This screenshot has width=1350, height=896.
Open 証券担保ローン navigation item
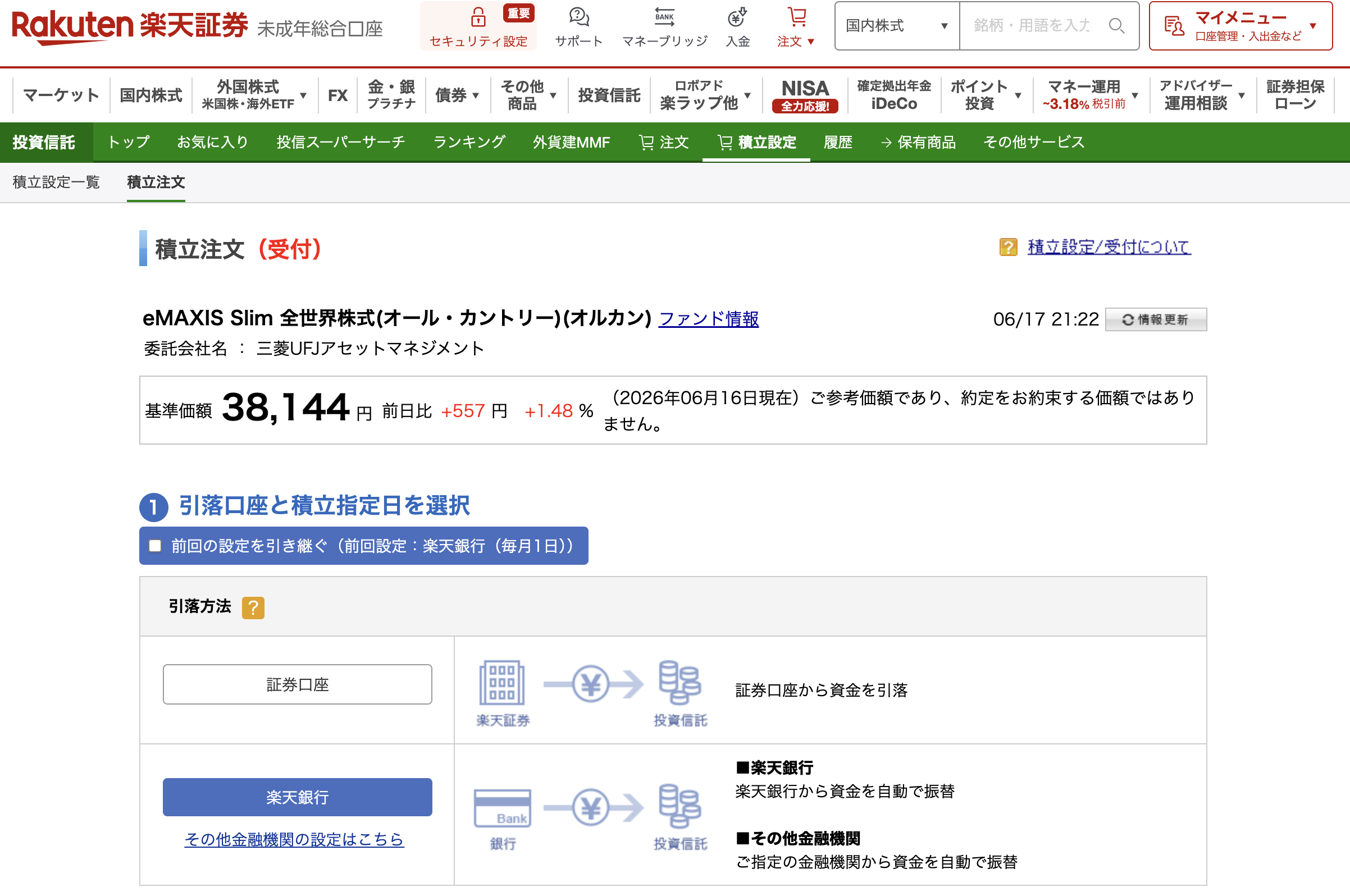(1295, 95)
